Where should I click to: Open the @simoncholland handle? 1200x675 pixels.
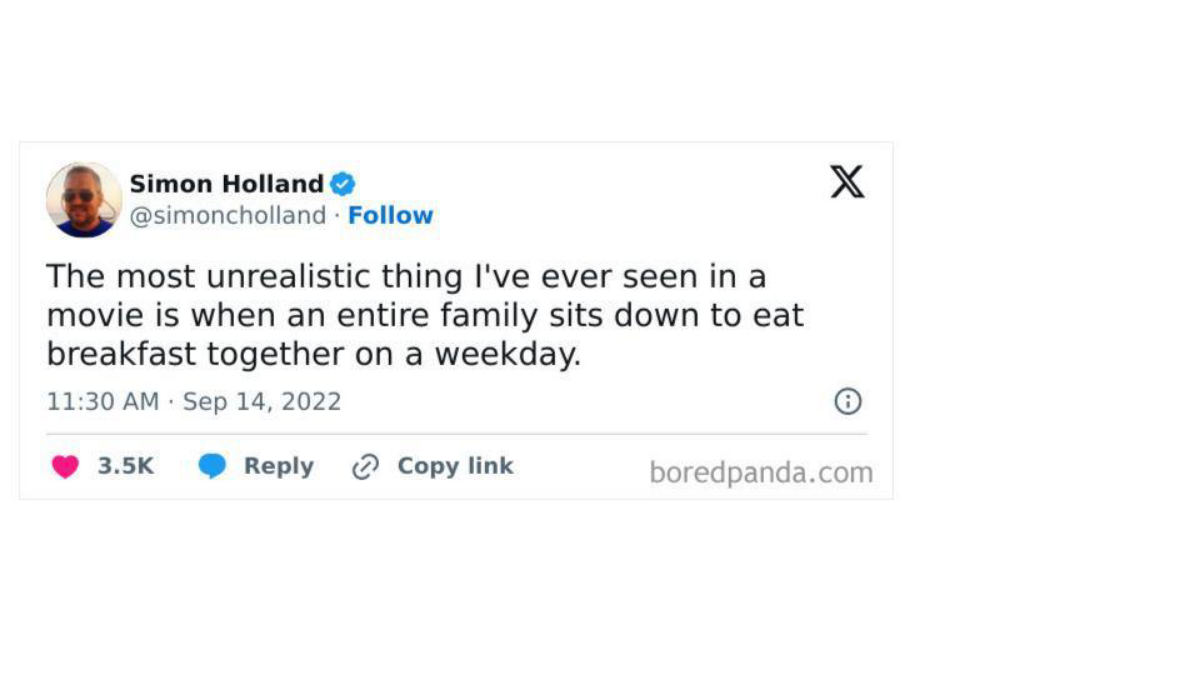click(228, 216)
